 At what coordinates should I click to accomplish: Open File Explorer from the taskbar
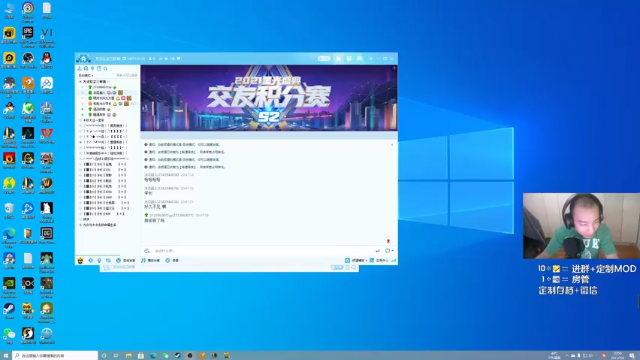click(x=129, y=356)
